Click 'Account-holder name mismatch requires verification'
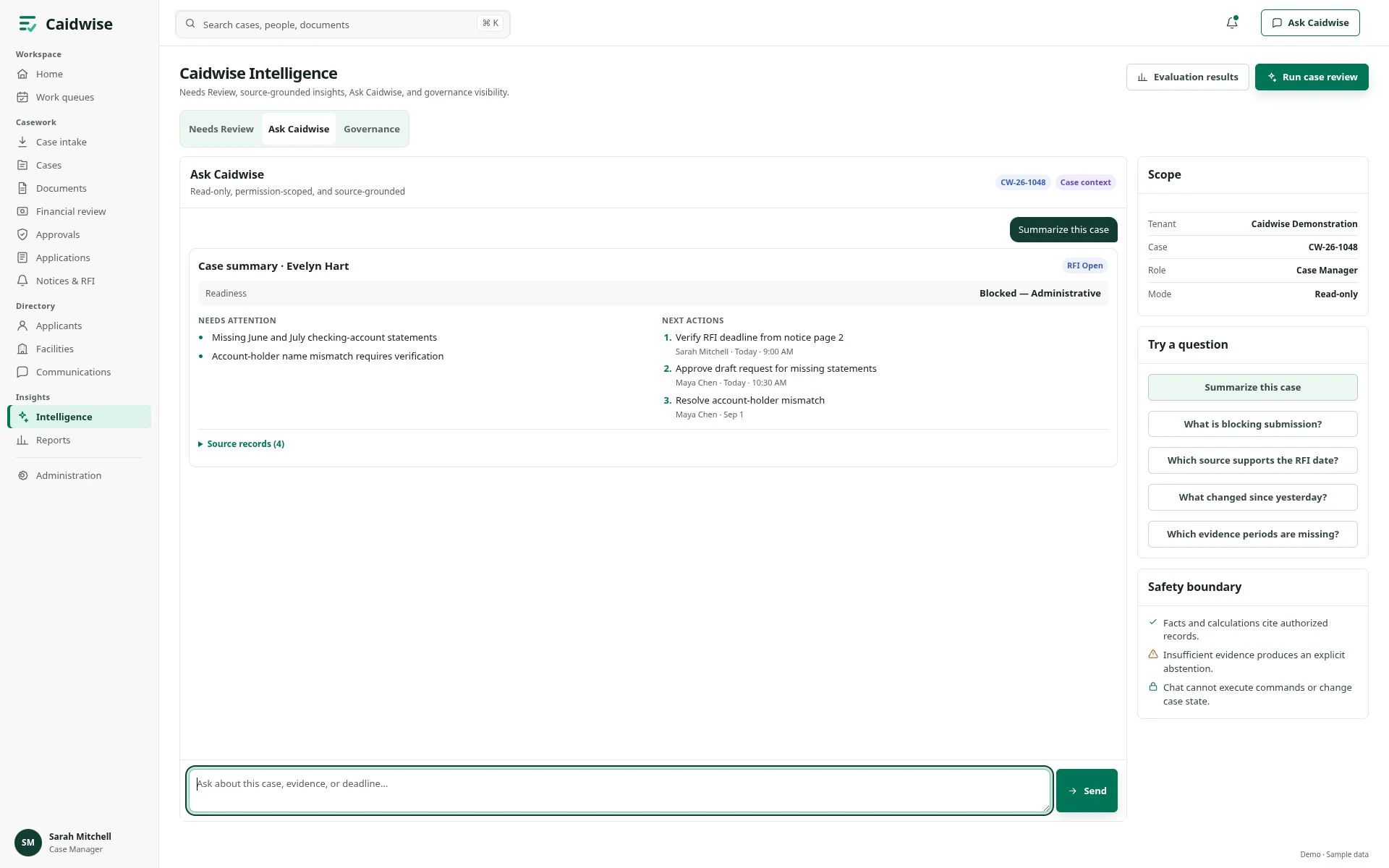Screen dimensions: 1389x868 327,356
